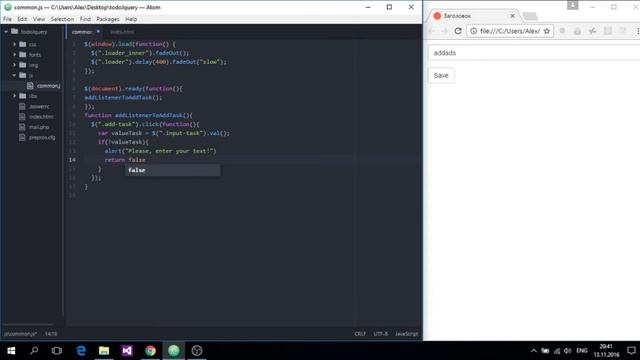Screen dimensions: 640x360
Task: Open the Chrome three-dot menu
Action: click(638, 31)
